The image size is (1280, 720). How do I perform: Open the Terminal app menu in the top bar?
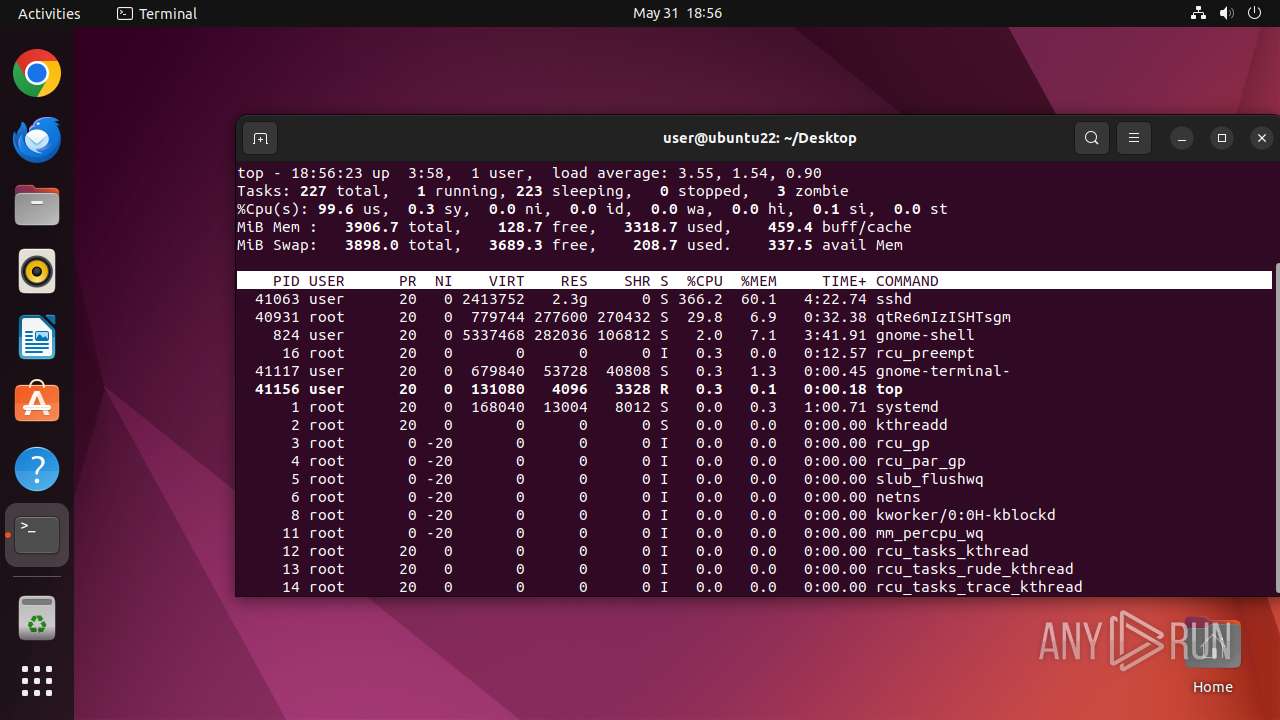[157, 13]
